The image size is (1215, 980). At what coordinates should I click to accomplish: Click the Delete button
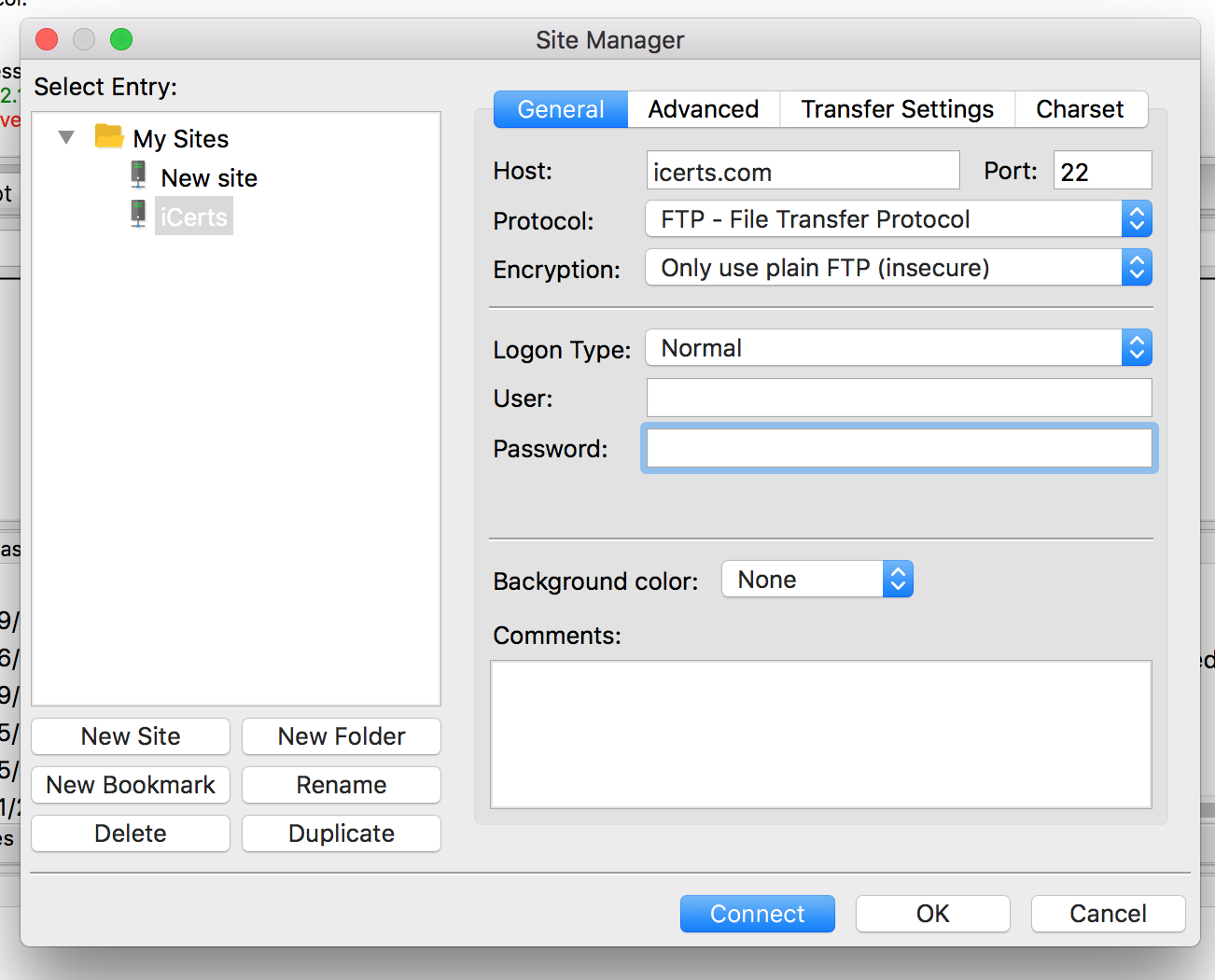pyautogui.click(x=131, y=833)
